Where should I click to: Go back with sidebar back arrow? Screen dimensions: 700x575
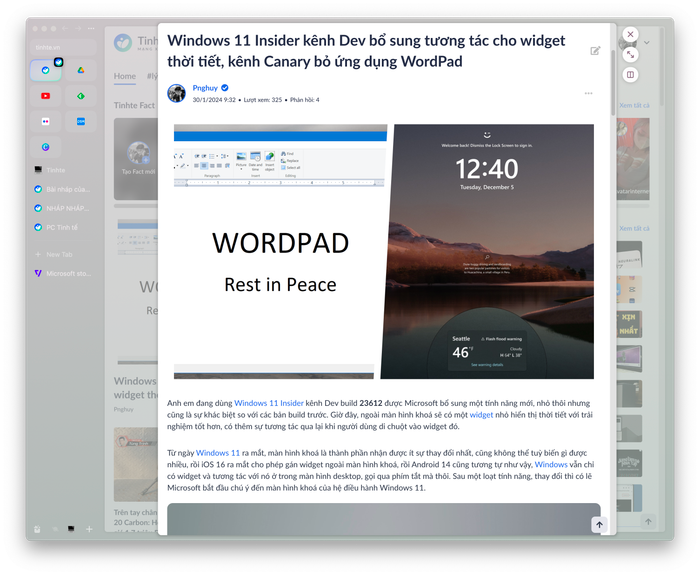click(65, 28)
